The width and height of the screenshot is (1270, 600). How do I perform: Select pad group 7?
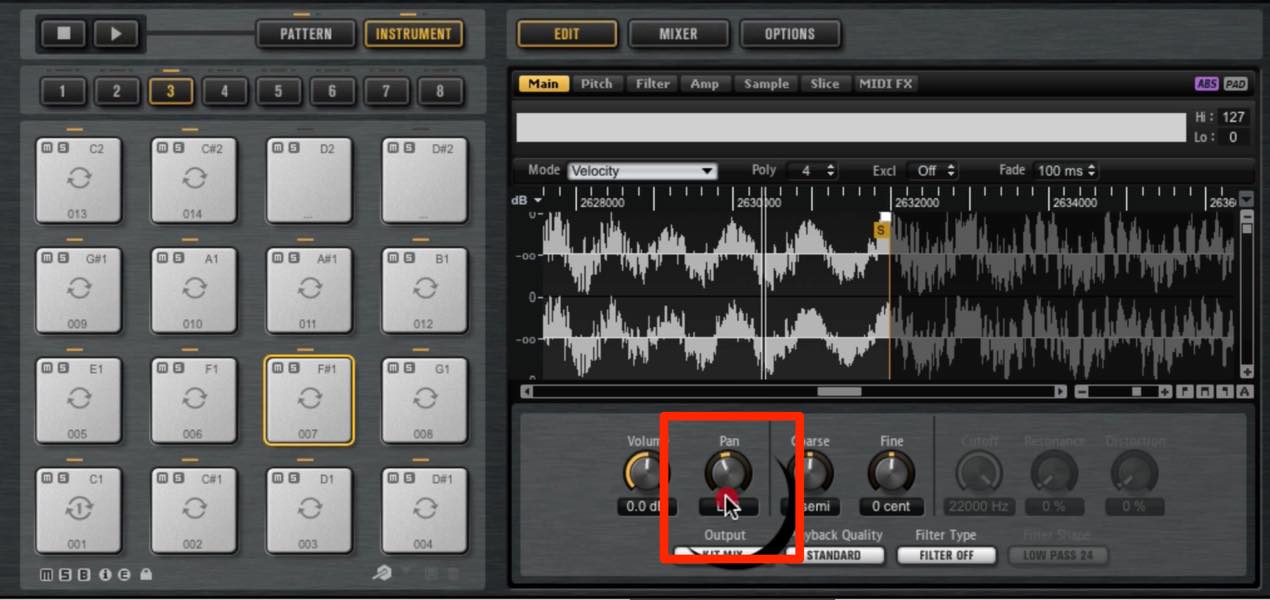coord(386,92)
